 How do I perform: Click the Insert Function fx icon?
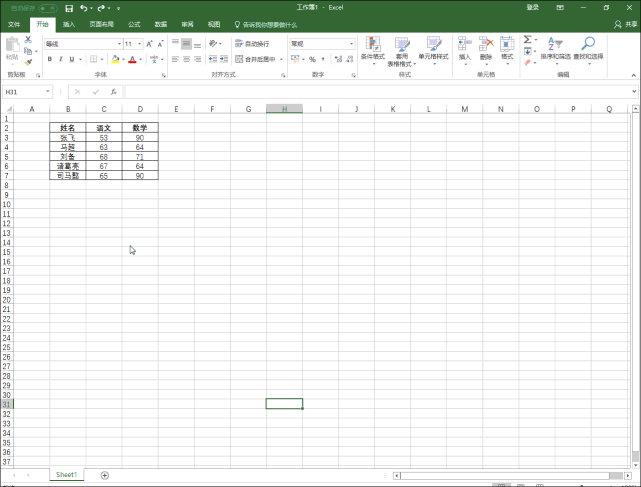pyautogui.click(x=114, y=92)
